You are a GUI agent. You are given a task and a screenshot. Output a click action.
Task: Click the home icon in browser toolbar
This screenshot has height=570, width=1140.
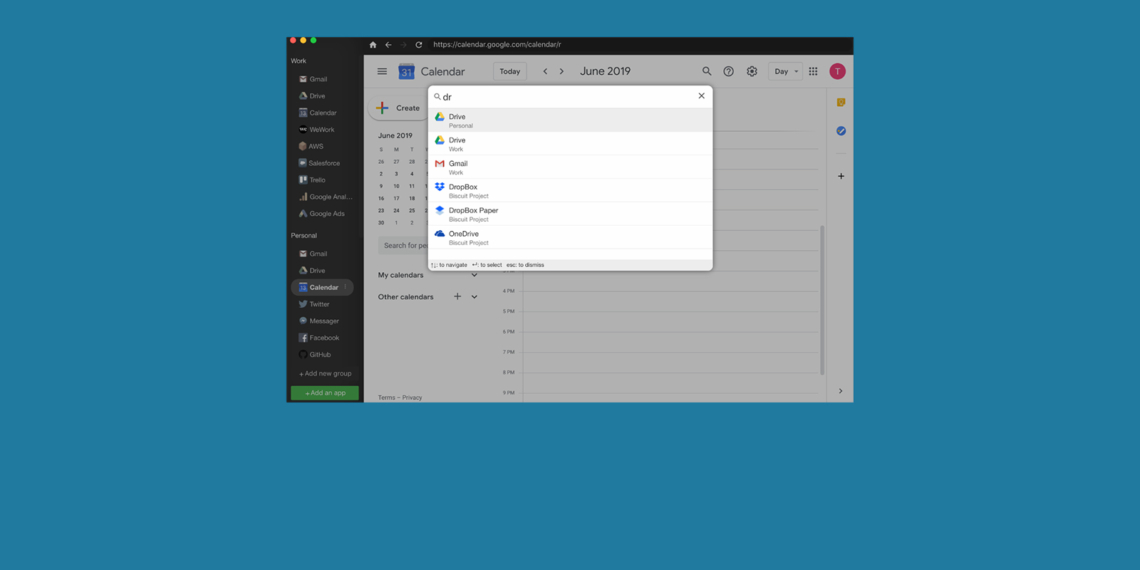(x=373, y=45)
